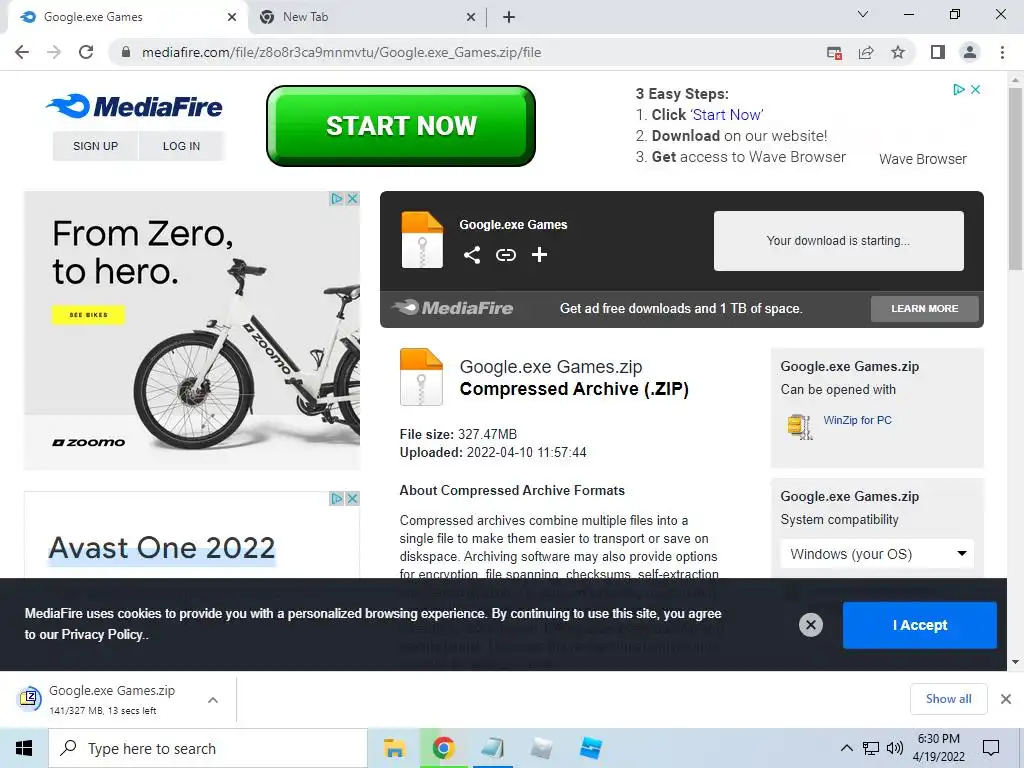This screenshot has width=1024, height=768.
Task: Click the plus icon to save file
Action: [539, 255]
